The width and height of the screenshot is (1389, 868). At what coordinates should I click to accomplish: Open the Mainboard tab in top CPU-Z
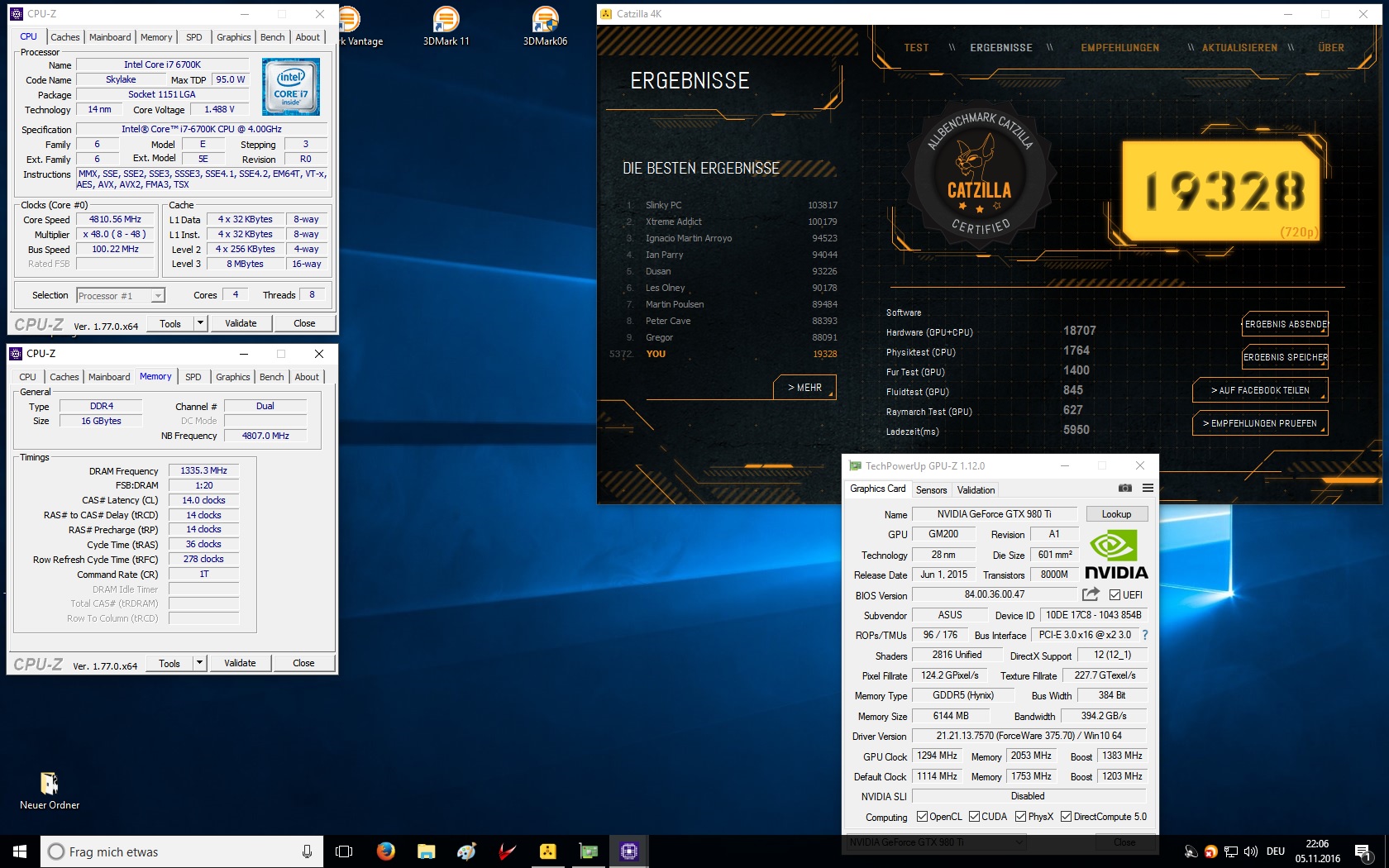coord(110,37)
